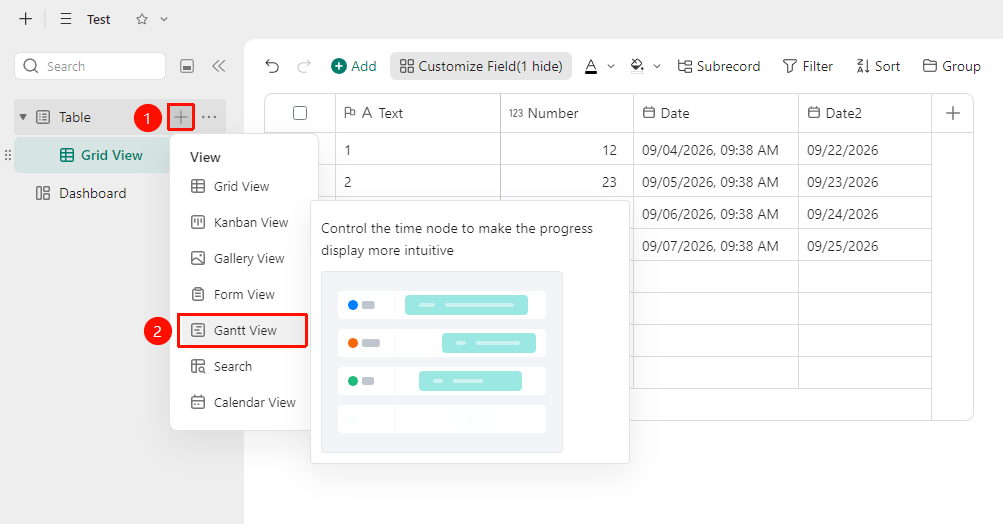The image size is (1003, 524).
Task: Select Gantt View from the View menu
Action: pos(242,330)
